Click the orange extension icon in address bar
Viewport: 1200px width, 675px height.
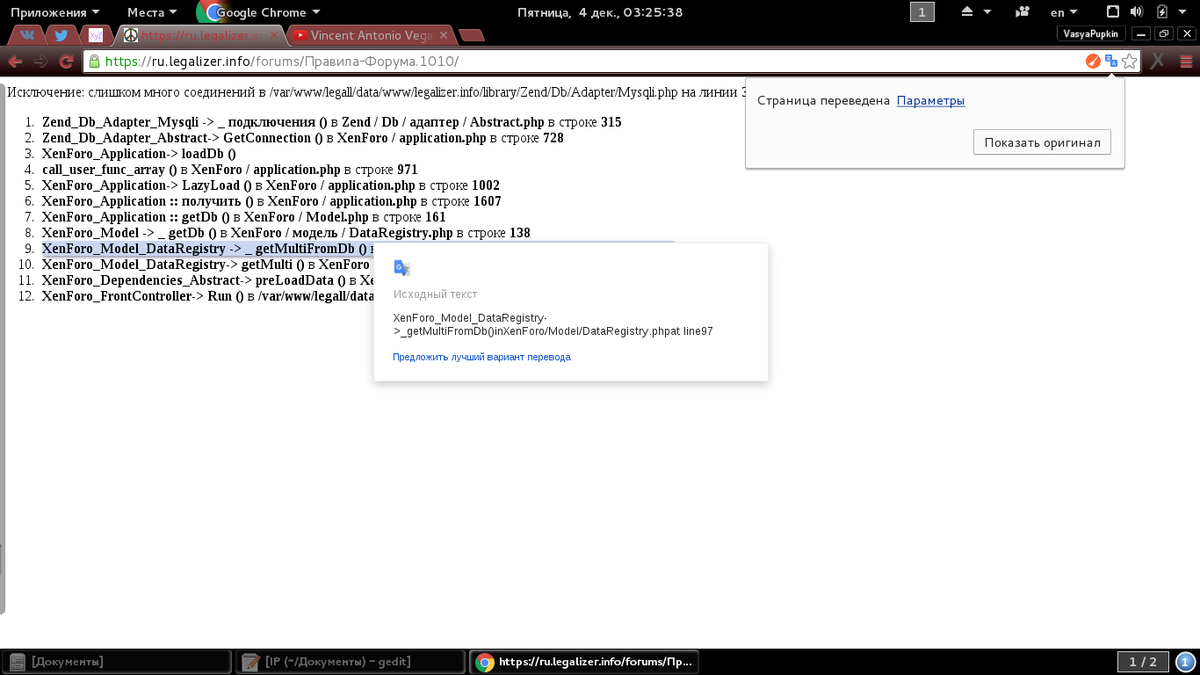[1093, 61]
